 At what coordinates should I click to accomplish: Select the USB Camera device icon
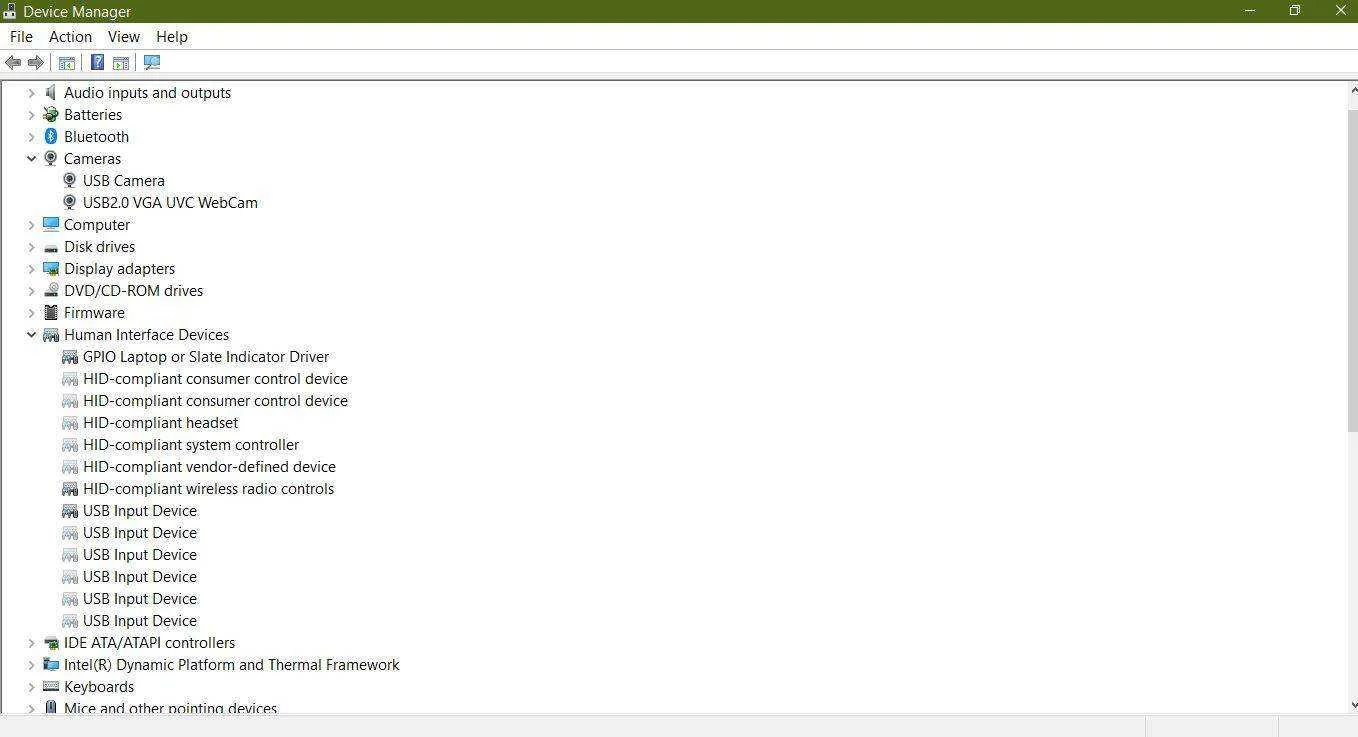tap(70, 180)
